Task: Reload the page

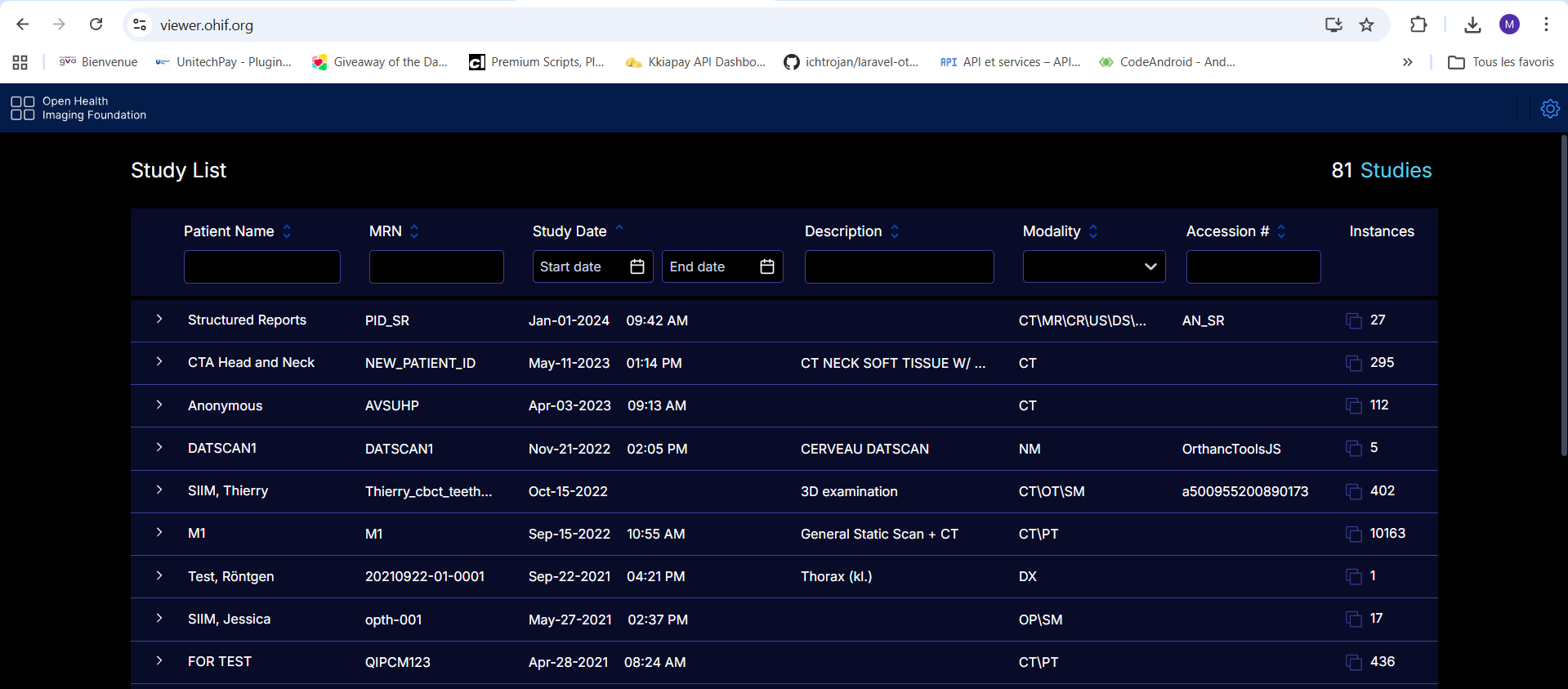Action: (x=96, y=25)
